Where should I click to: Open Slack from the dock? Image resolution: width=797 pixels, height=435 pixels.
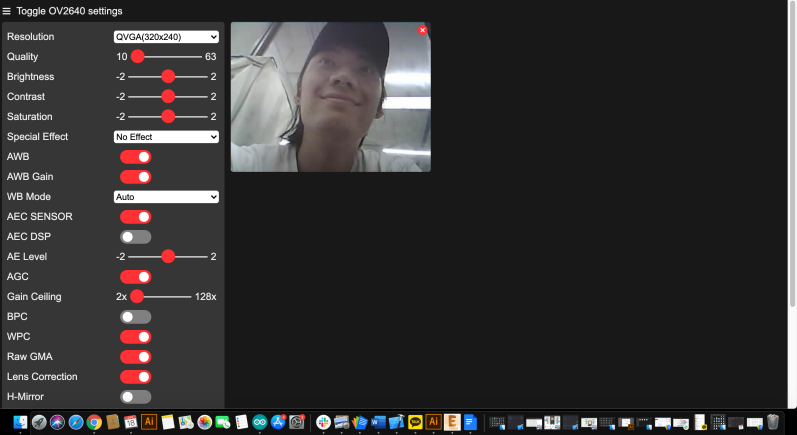pos(323,422)
